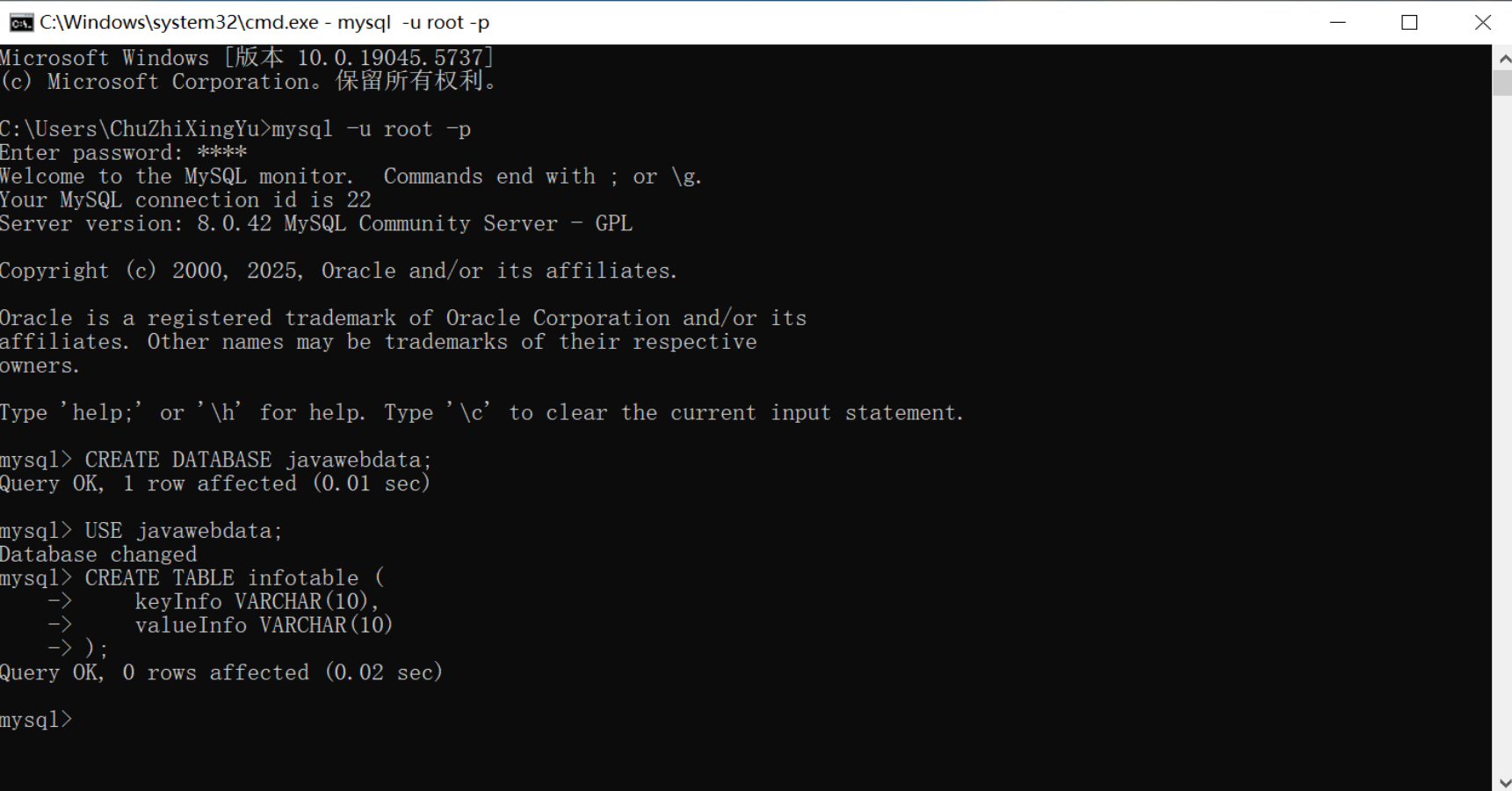Click the Database changed confirmation message

pyautogui.click(x=98, y=554)
